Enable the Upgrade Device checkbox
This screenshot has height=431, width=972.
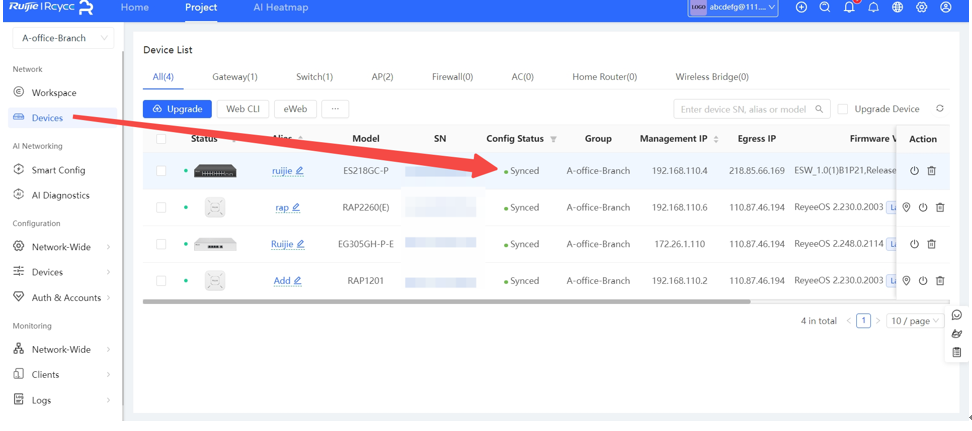pyautogui.click(x=842, y=109)
